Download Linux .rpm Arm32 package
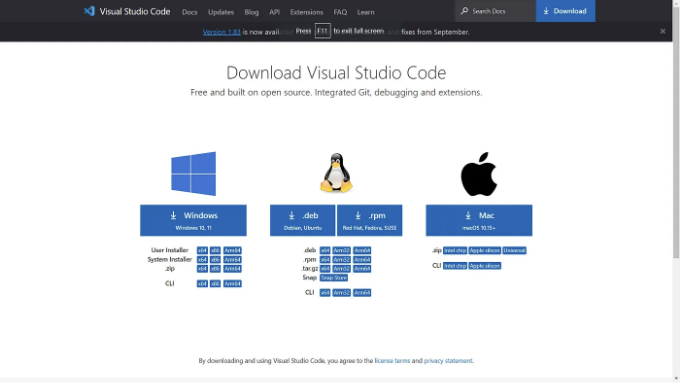This screenshot has width=680, height=383. click(341, 259)
